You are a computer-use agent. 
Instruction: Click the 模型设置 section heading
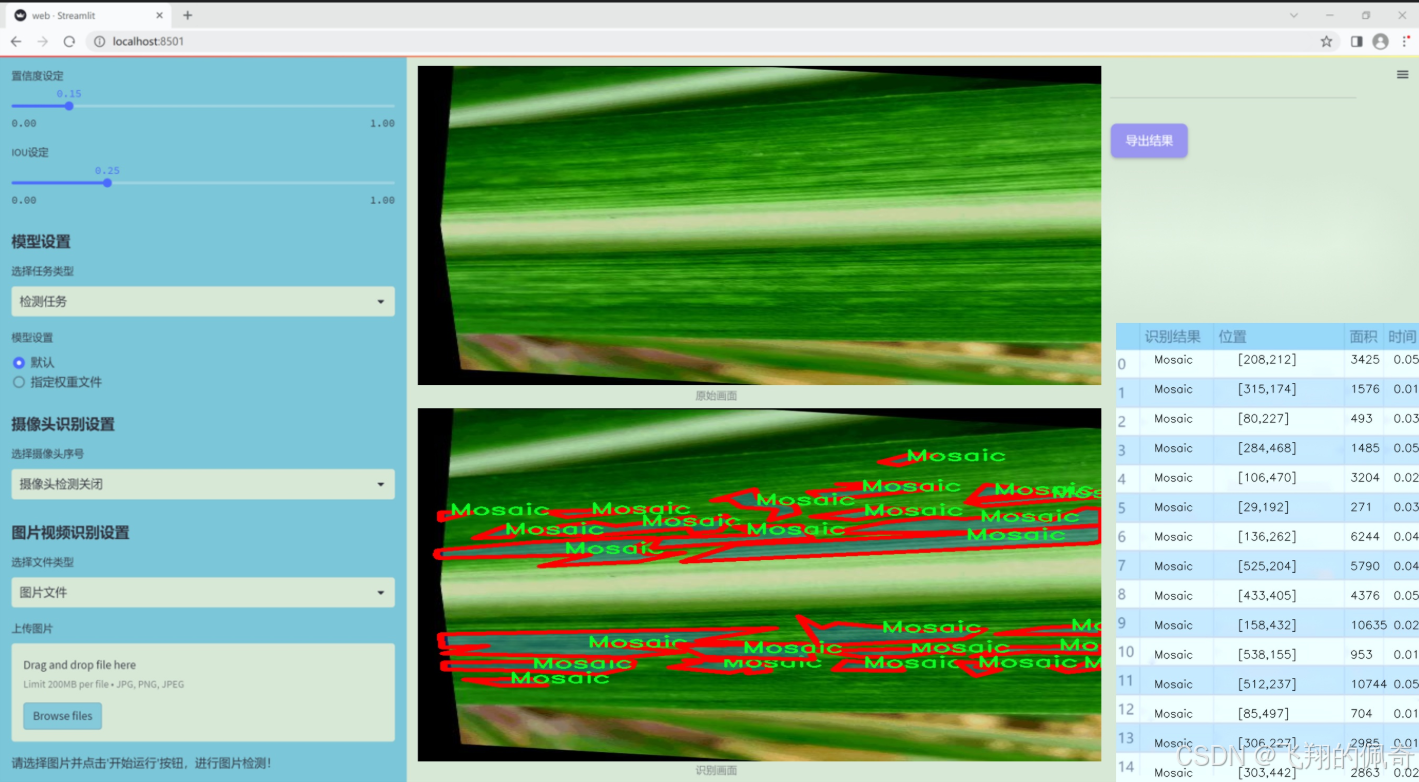[41, 241]
